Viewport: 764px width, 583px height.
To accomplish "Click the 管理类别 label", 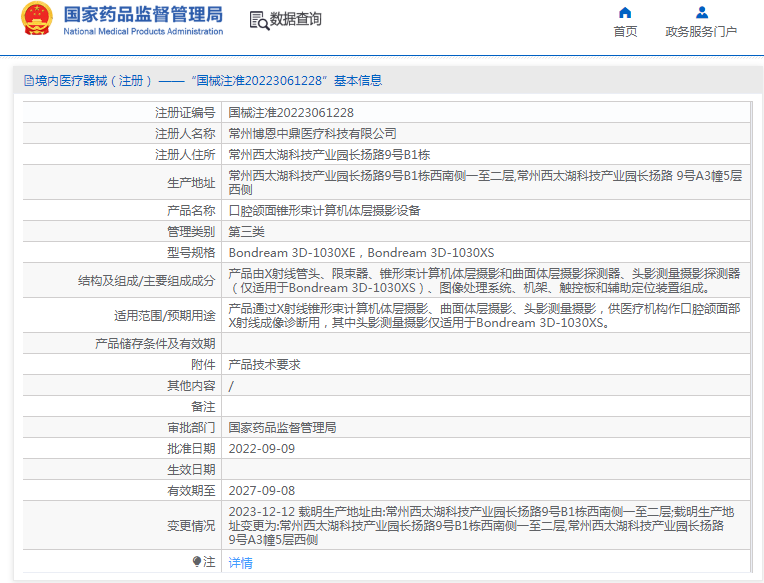I will click(191, 232).
